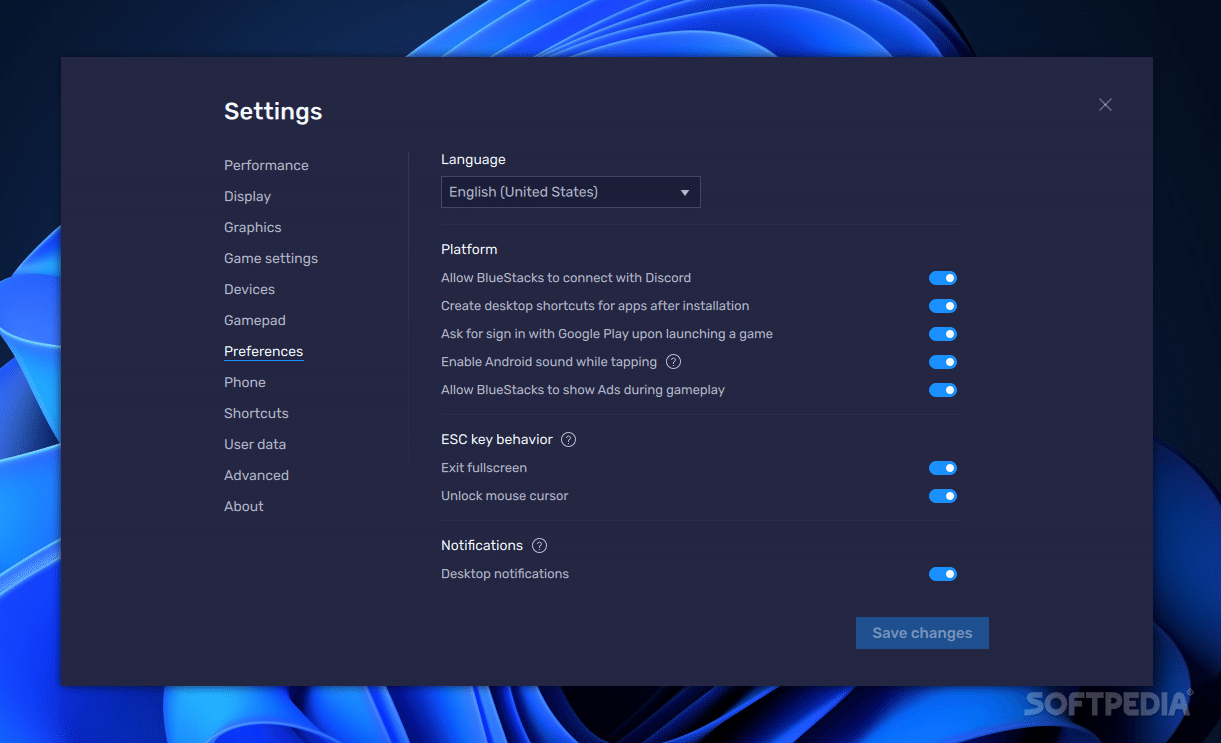Close the Settings window
Screen dimensions: 1221x743
click(1105, 105)
